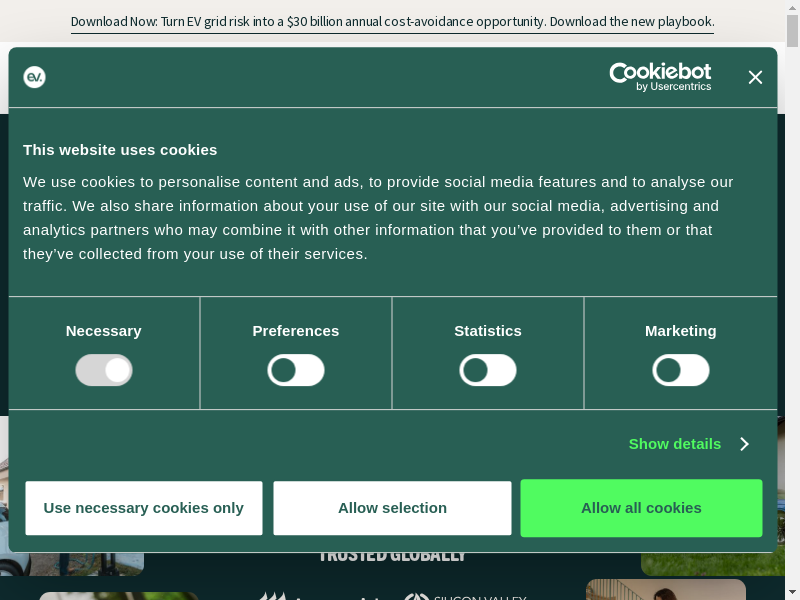Enable the Preferences cookies switch
The image size is (800, 600).
(296, 370)
